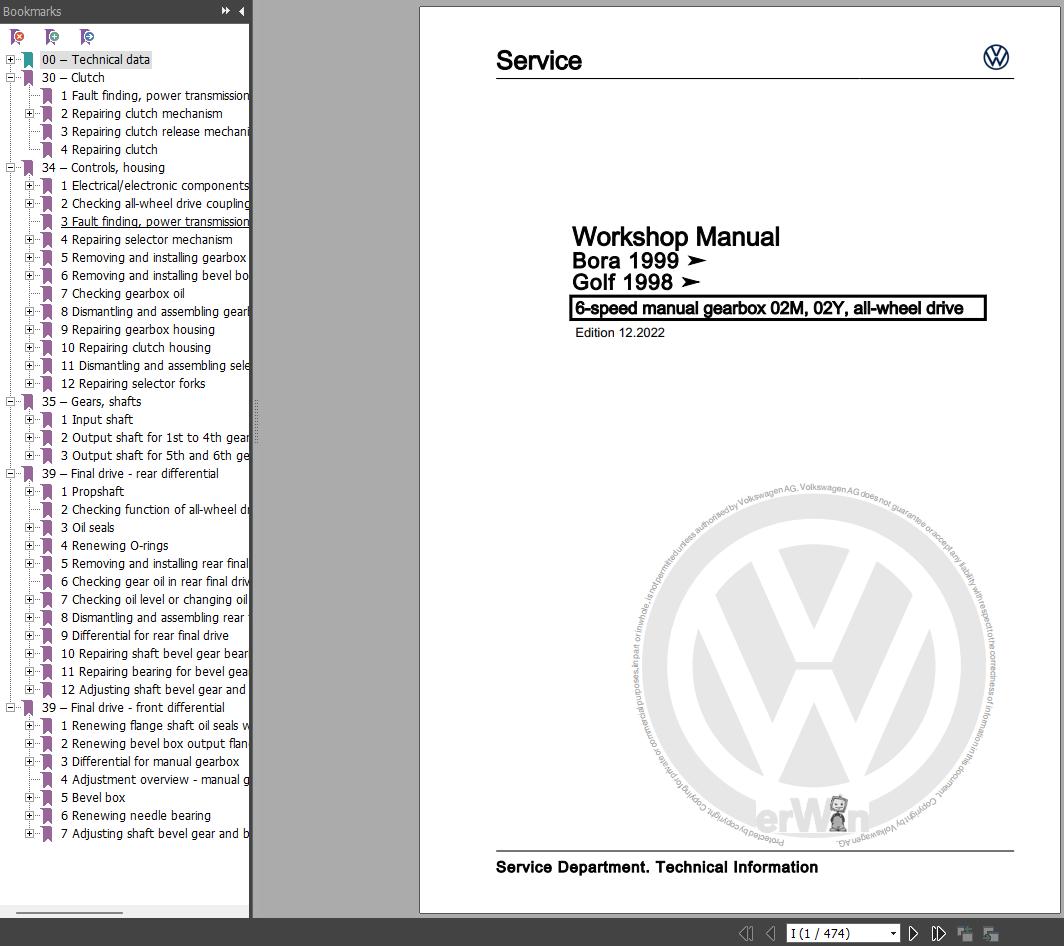Jump to the first page
This screenshot has height=946, width=1064.
point(746,932)
